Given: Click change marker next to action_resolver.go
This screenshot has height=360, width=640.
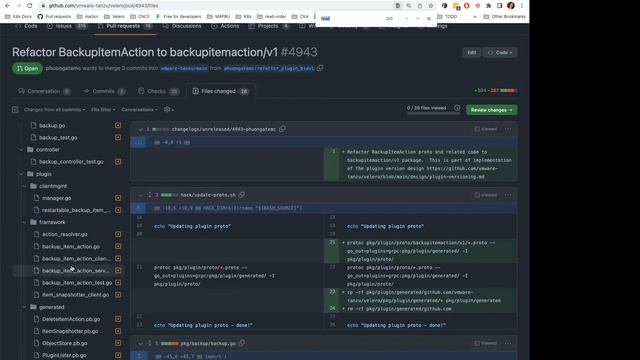Looking at the screenshot, I should [x=118, y=234].
